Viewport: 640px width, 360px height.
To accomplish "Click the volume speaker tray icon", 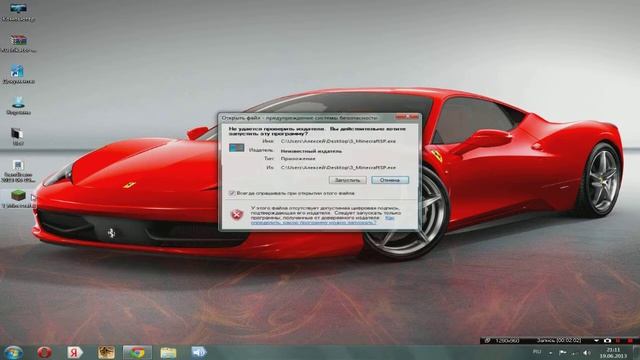I will [x=587, y=353].
